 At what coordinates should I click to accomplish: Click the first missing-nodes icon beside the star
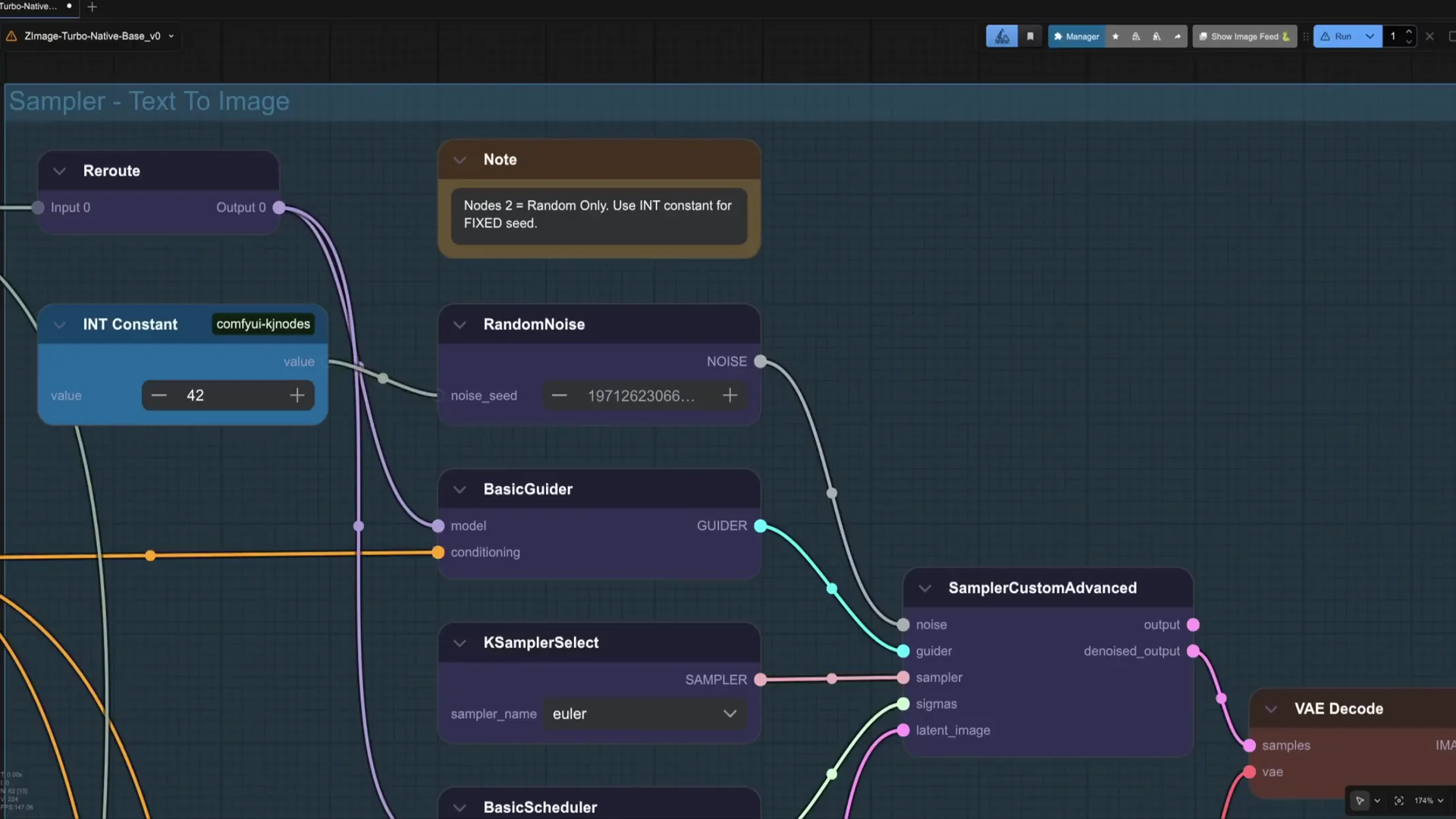pos(1136,36)
